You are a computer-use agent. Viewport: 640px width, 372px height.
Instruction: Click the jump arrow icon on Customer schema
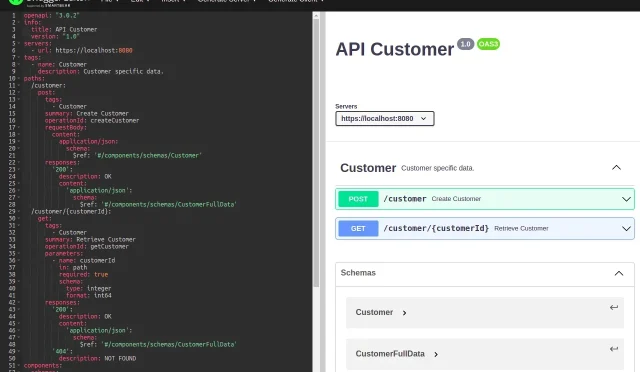tap(613, 307)
